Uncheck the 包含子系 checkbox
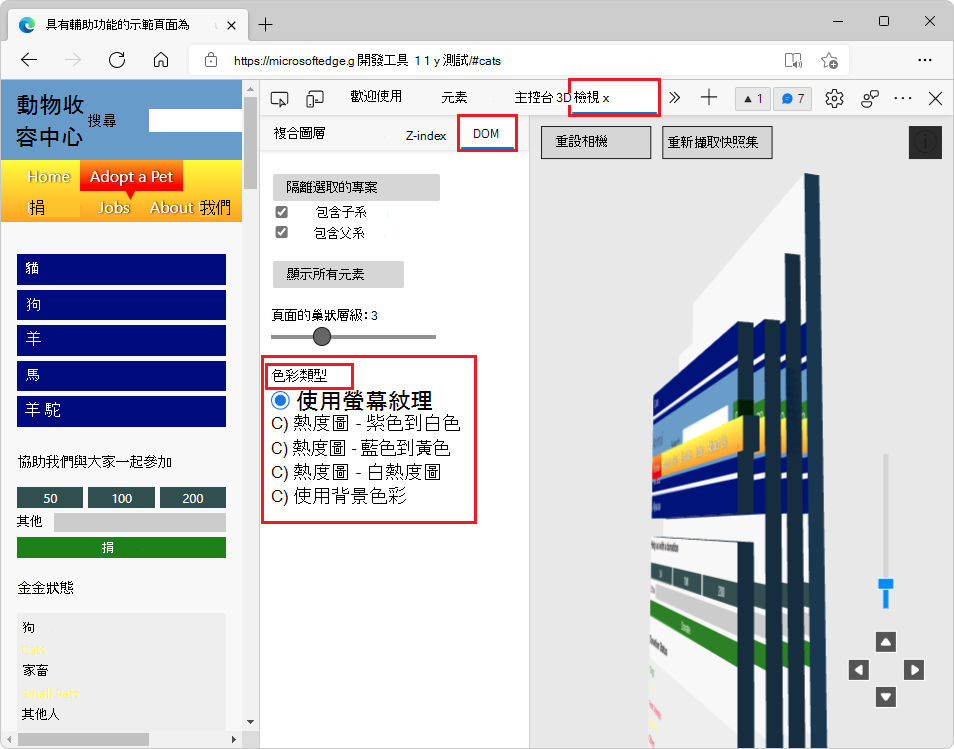This screenshot has width=954, height=749. (x=281, y=211)
